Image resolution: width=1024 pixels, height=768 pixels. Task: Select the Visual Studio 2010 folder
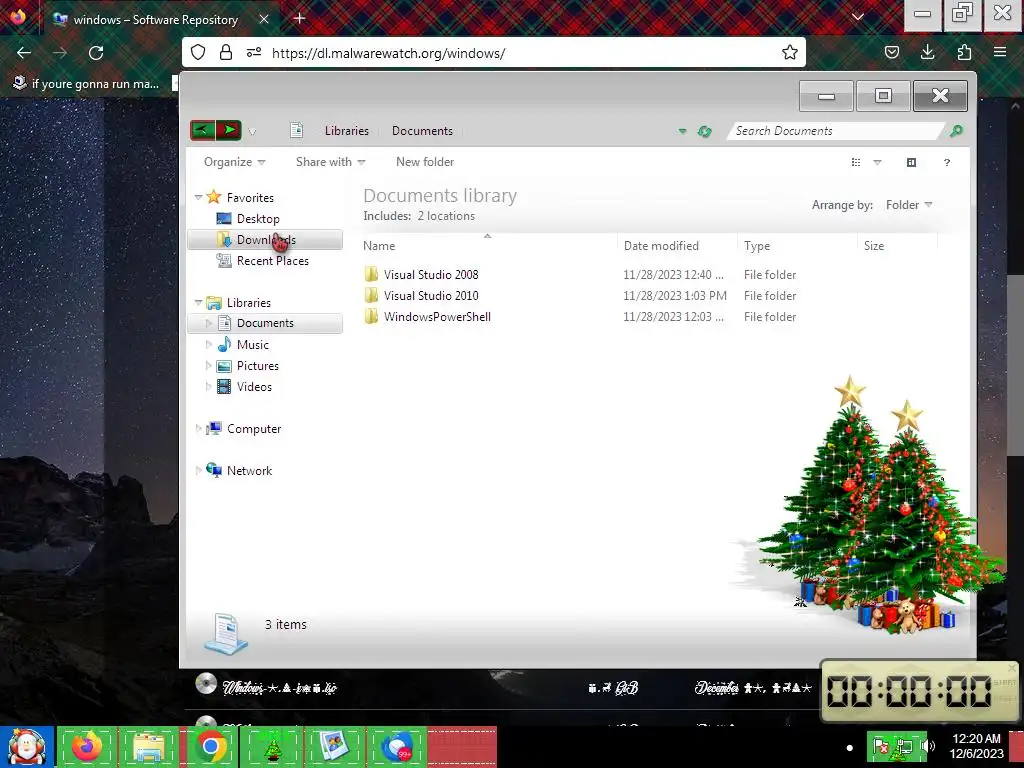(x=431, y=296)
